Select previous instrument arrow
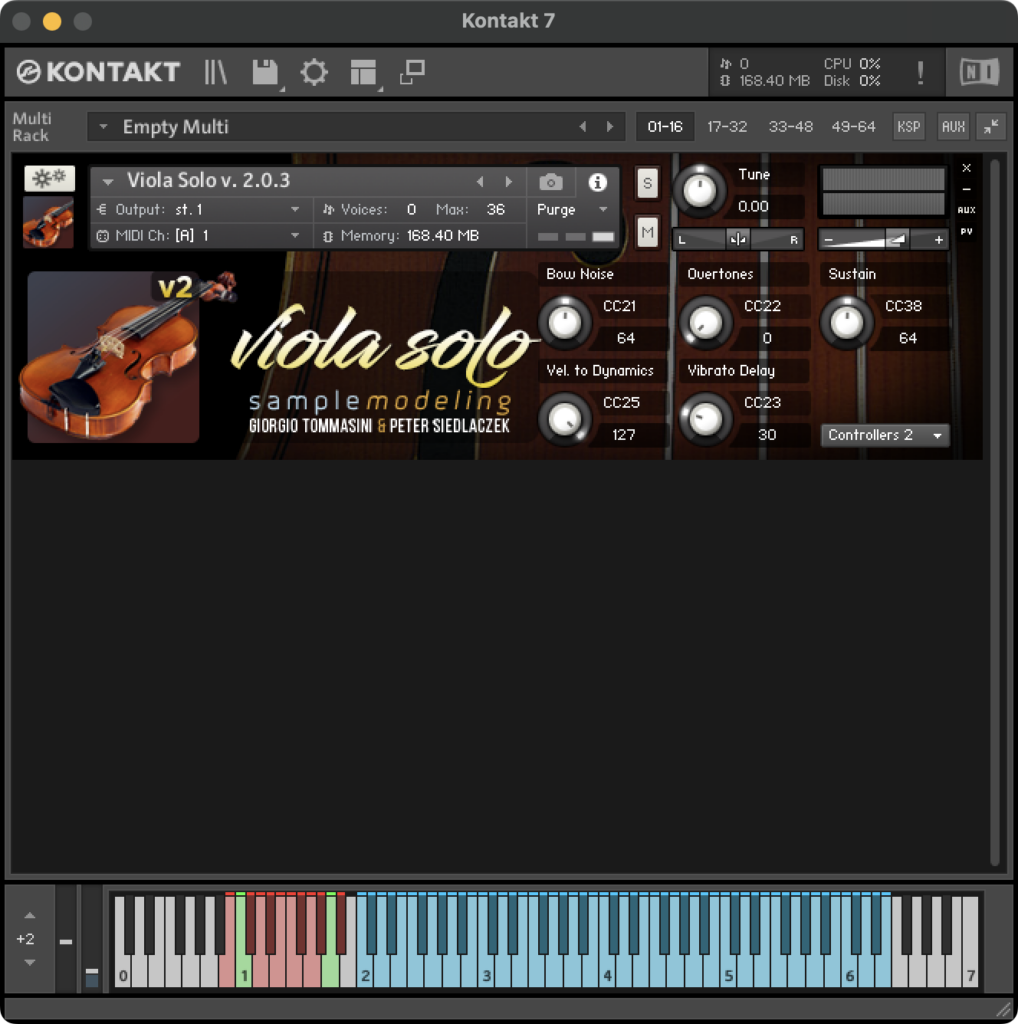 coord(480,182)
